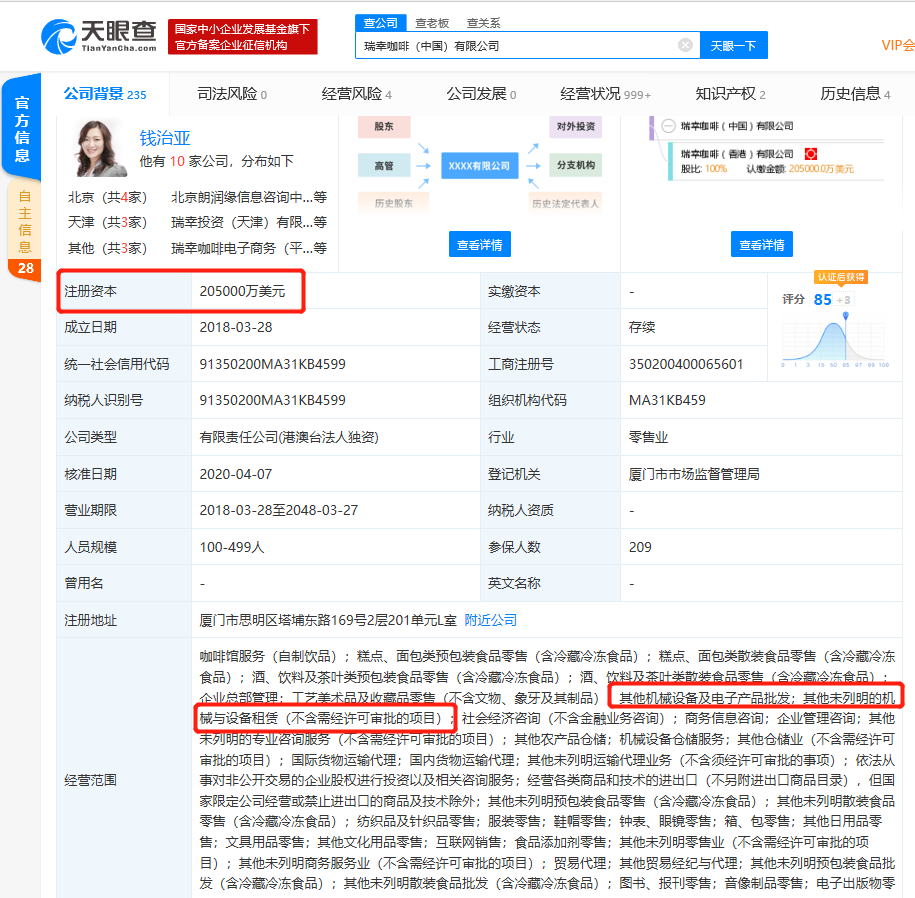Image resolution: width=915 pixels, height=898 pixels.
Task: Switch search mode to 查关系
Action: (484, 22)
